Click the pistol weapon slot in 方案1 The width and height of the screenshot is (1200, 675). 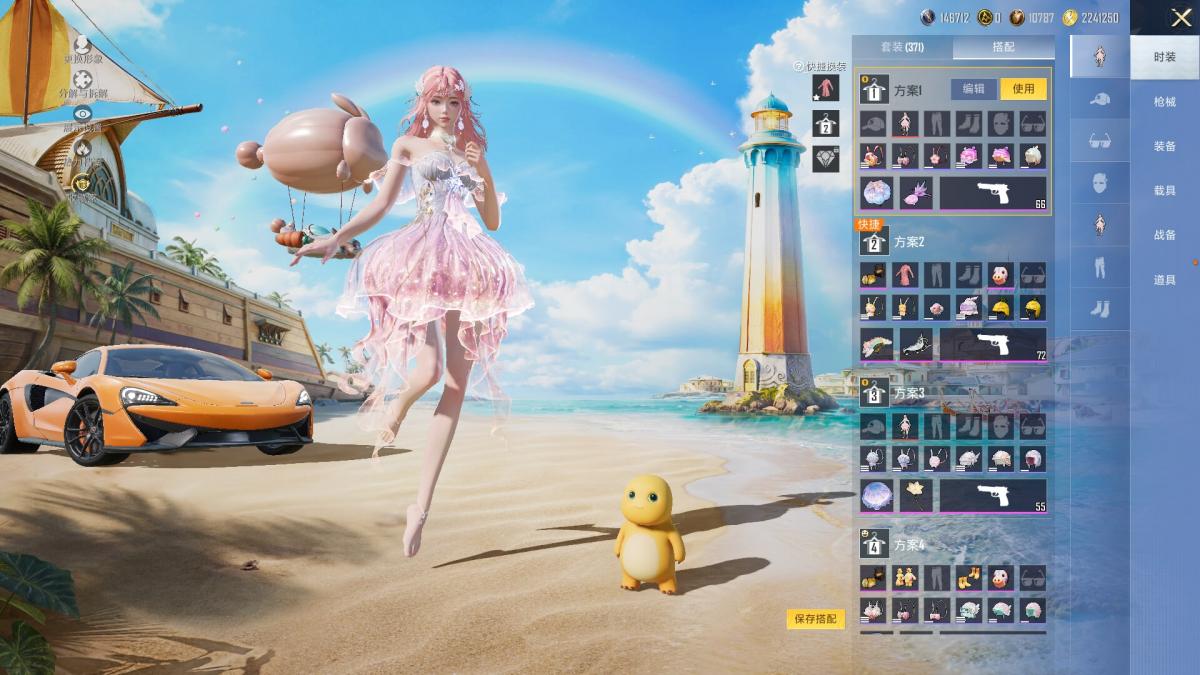coord(993,194)
